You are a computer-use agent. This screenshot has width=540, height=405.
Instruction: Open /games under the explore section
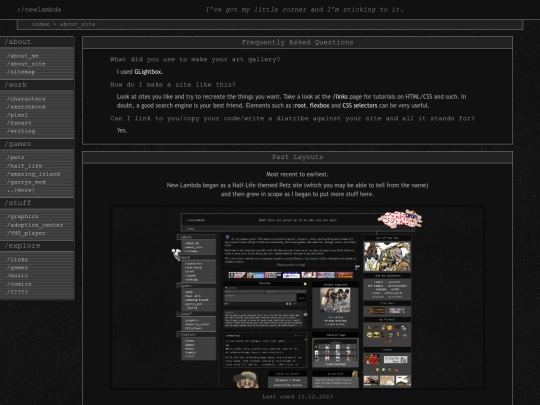(17, 268)
